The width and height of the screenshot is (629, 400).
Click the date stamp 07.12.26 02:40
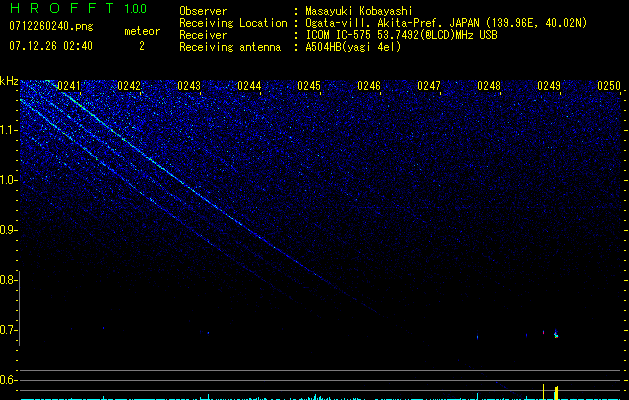click(x=51, y=46)
